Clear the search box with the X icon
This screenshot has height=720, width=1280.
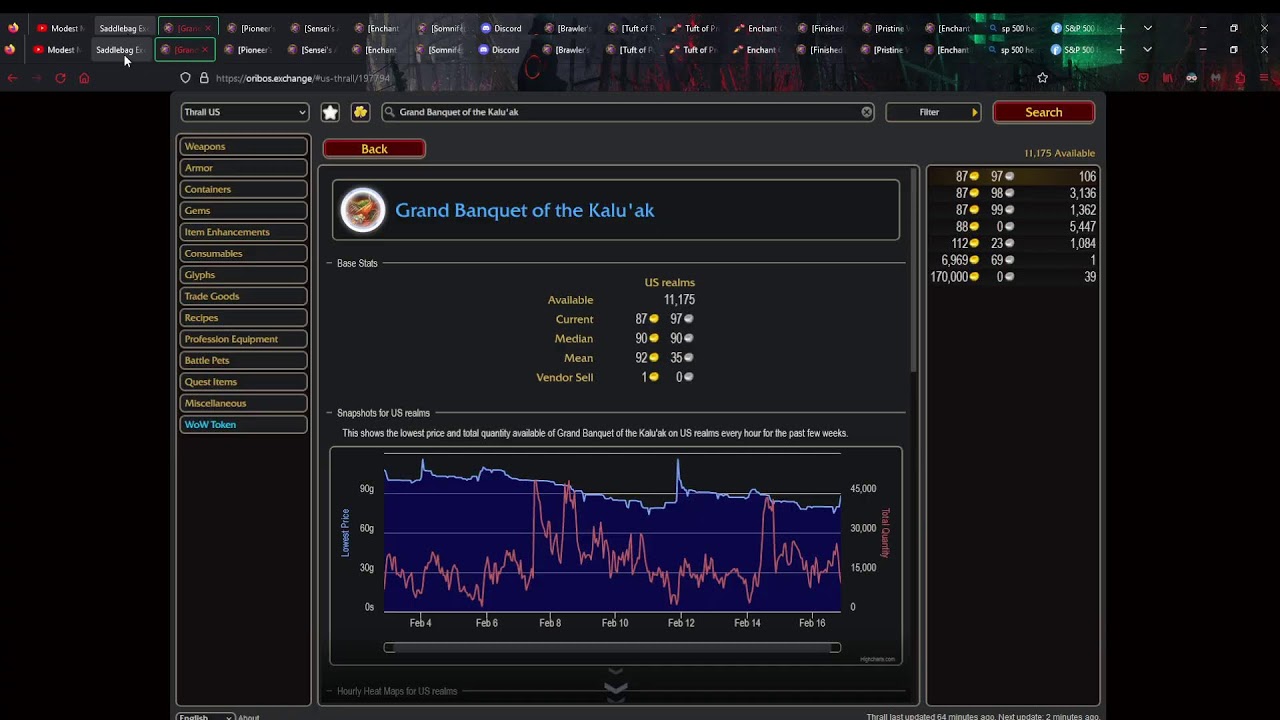pos(867,112)
